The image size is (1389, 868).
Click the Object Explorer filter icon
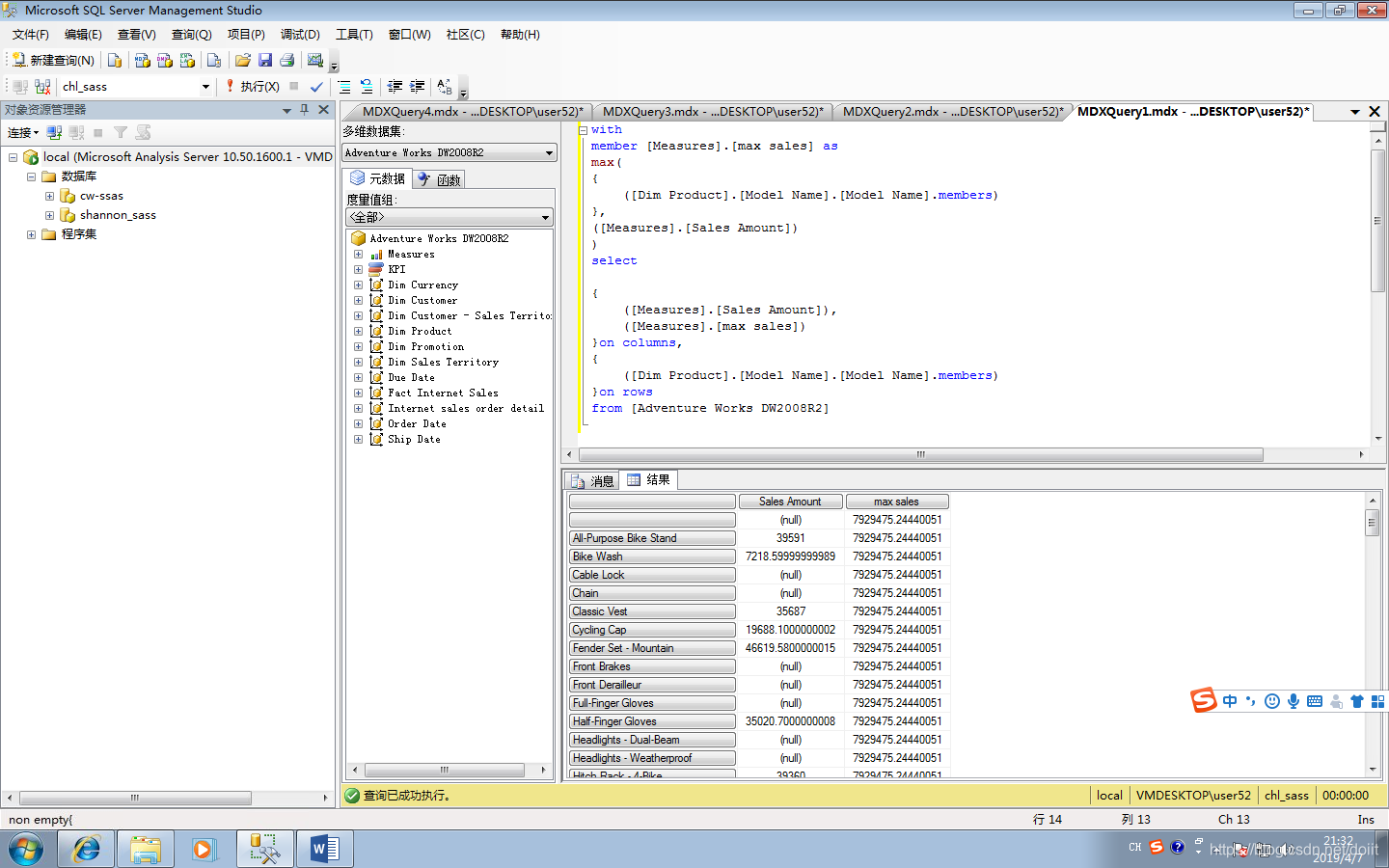tap(121, 132)
